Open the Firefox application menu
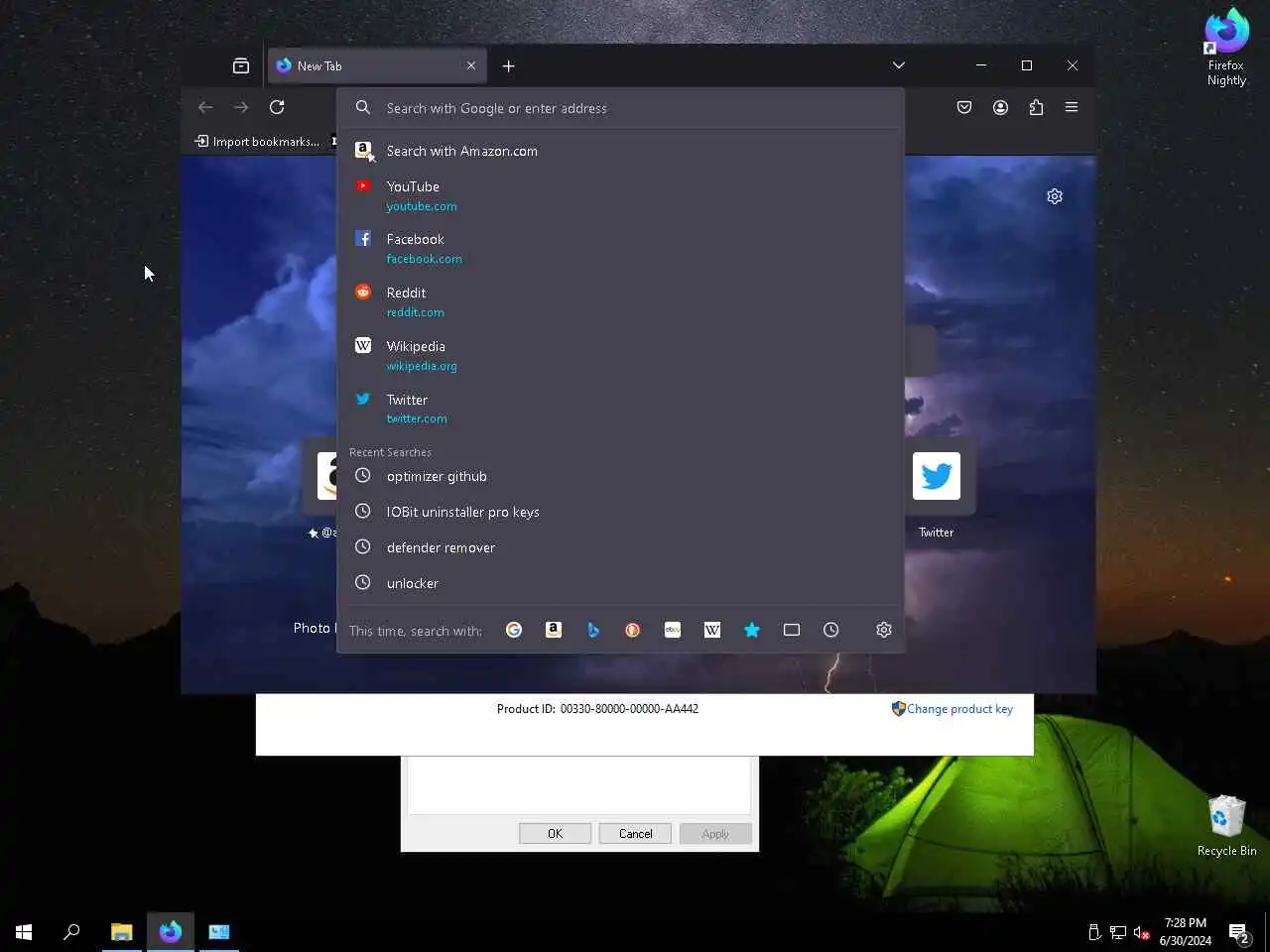The width and height of the screenshot is (1270, 952). (1072, 107)
